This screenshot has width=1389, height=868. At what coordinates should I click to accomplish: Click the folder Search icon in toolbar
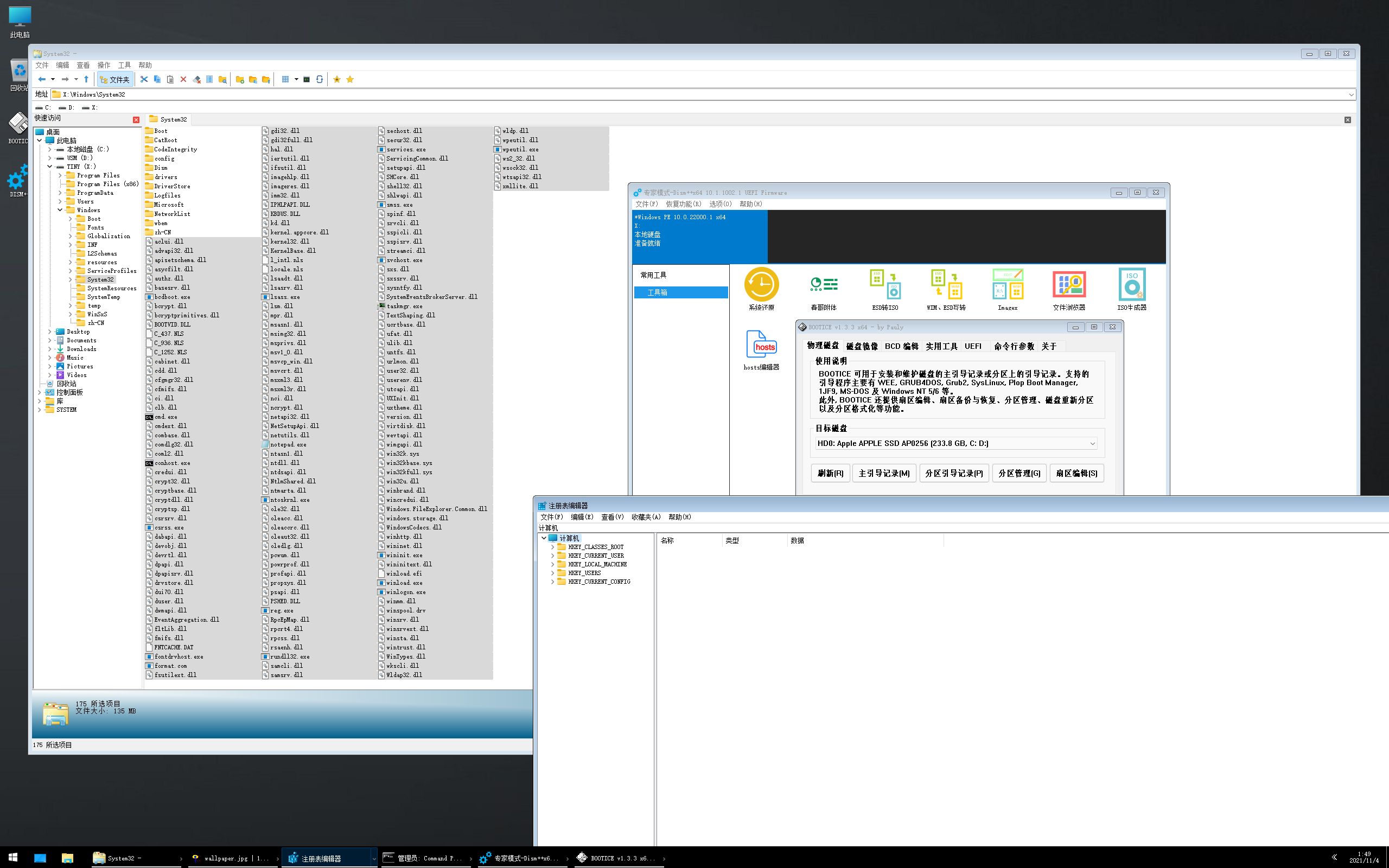pyautogui.click(x=222, y=79)
